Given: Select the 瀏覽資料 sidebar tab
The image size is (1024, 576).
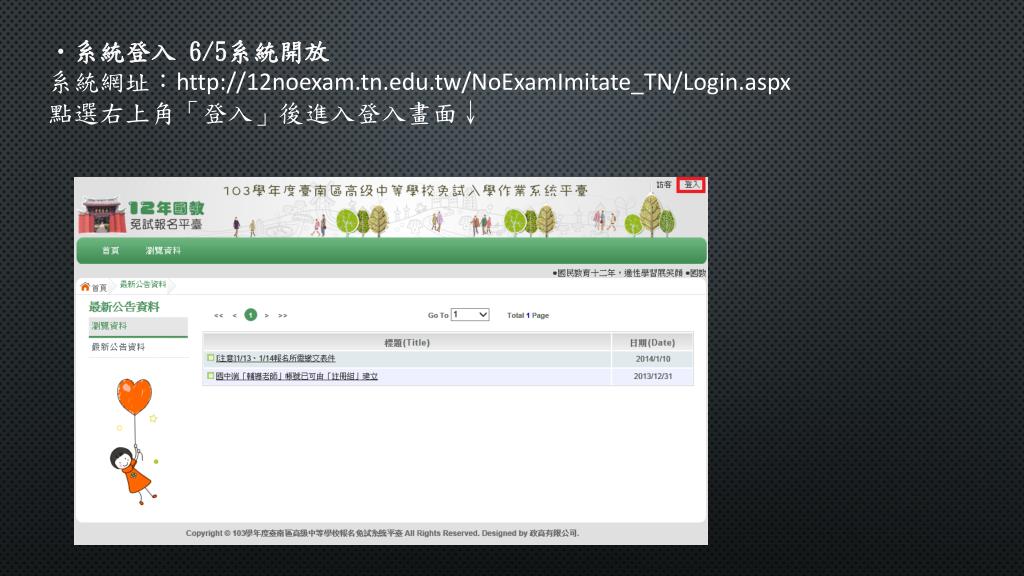Looking at the screenshot, I should click(x=138, y=327).
